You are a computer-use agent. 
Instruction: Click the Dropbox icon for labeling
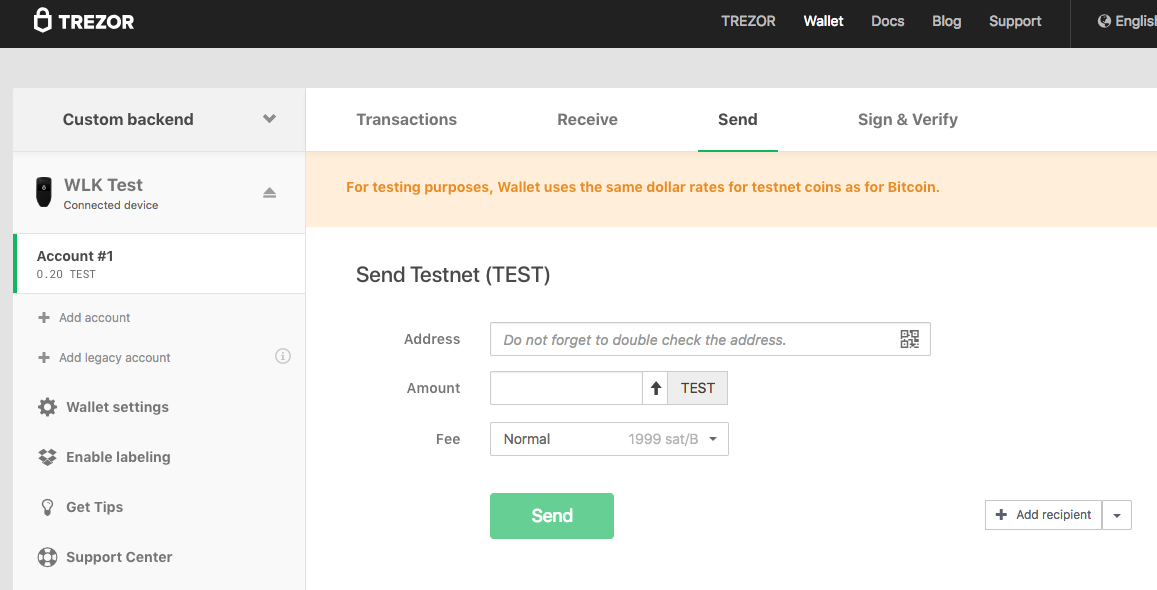(x=47, y=457)
